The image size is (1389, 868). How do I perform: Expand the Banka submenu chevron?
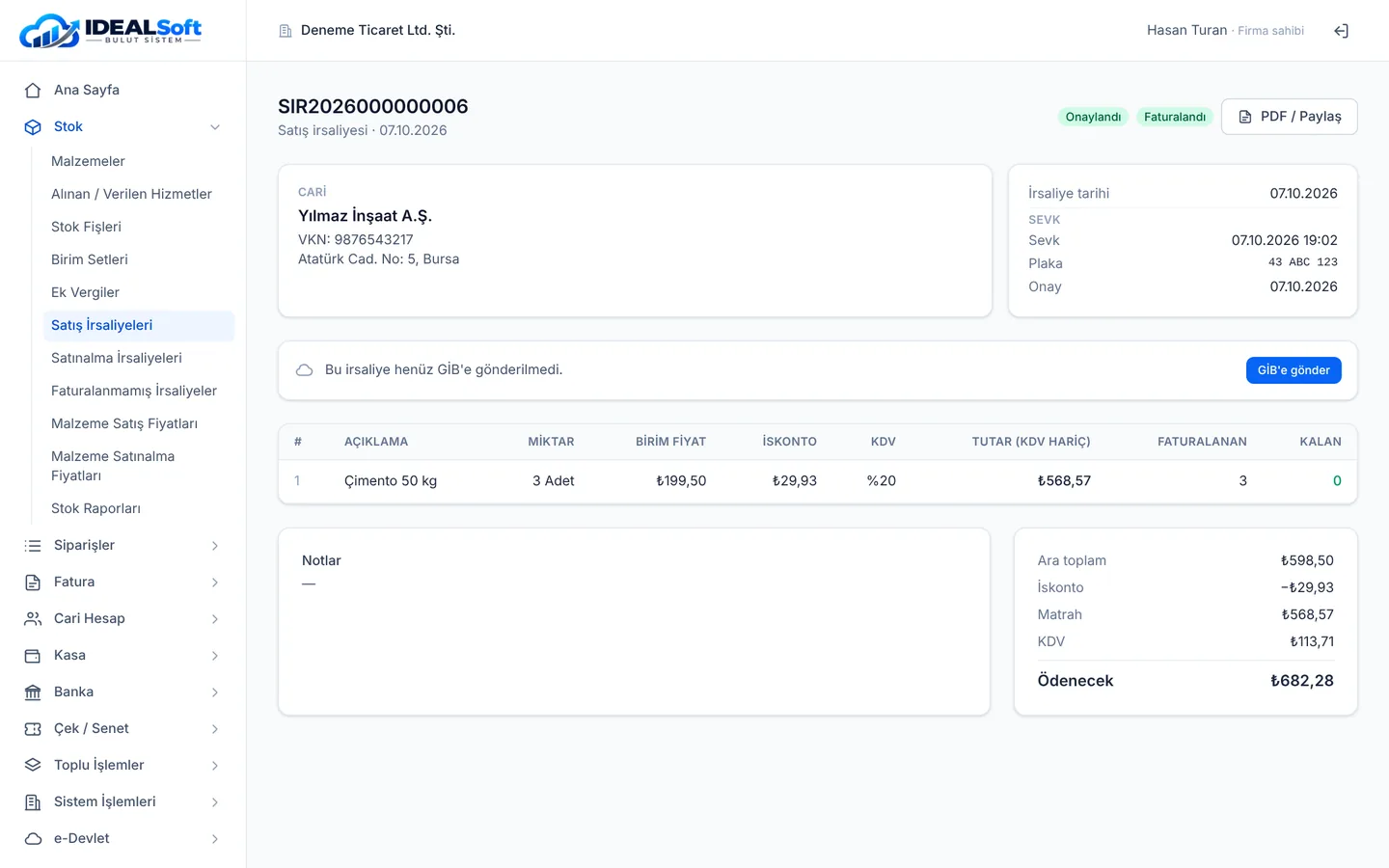(x=215, y=692)
